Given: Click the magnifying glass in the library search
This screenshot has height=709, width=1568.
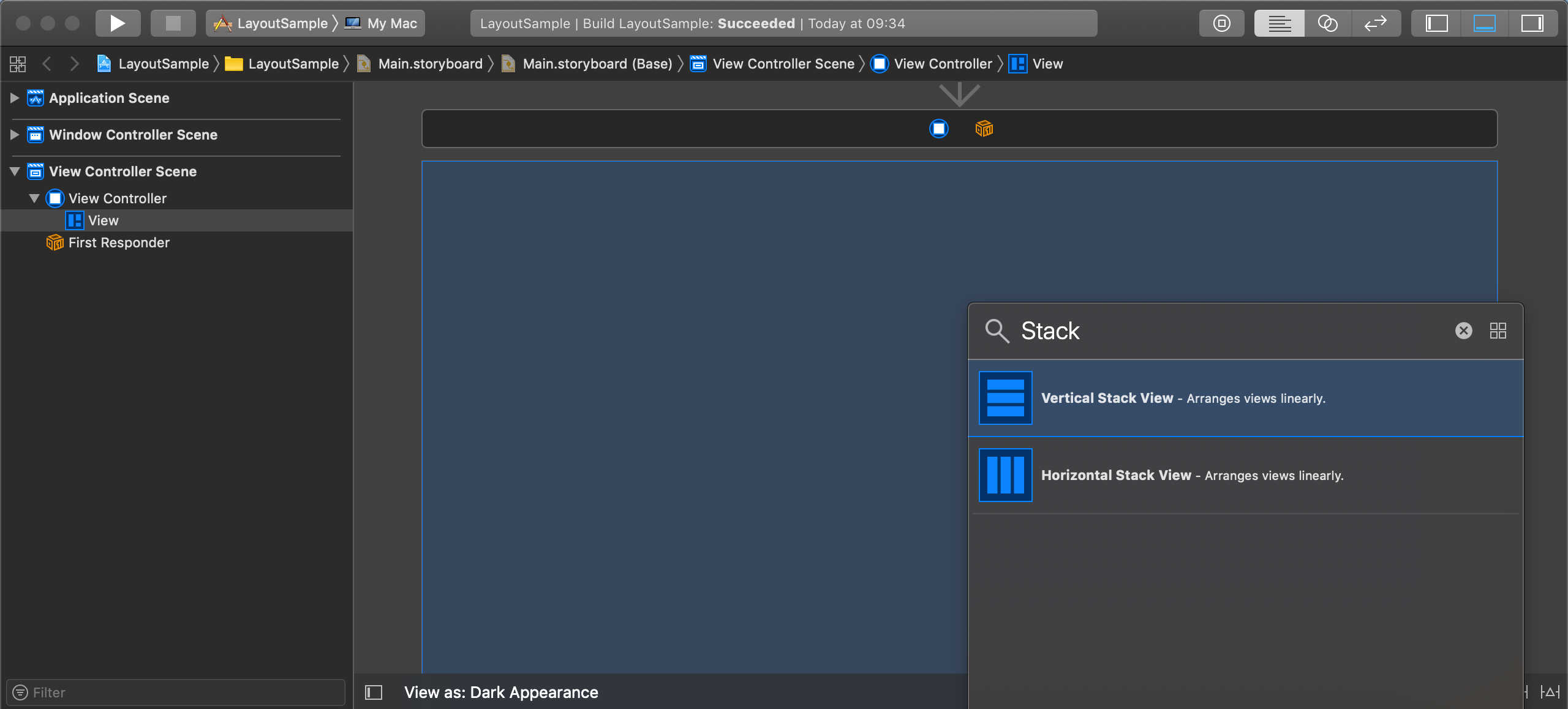Looking at the screenshot, I should pos(997,331).
